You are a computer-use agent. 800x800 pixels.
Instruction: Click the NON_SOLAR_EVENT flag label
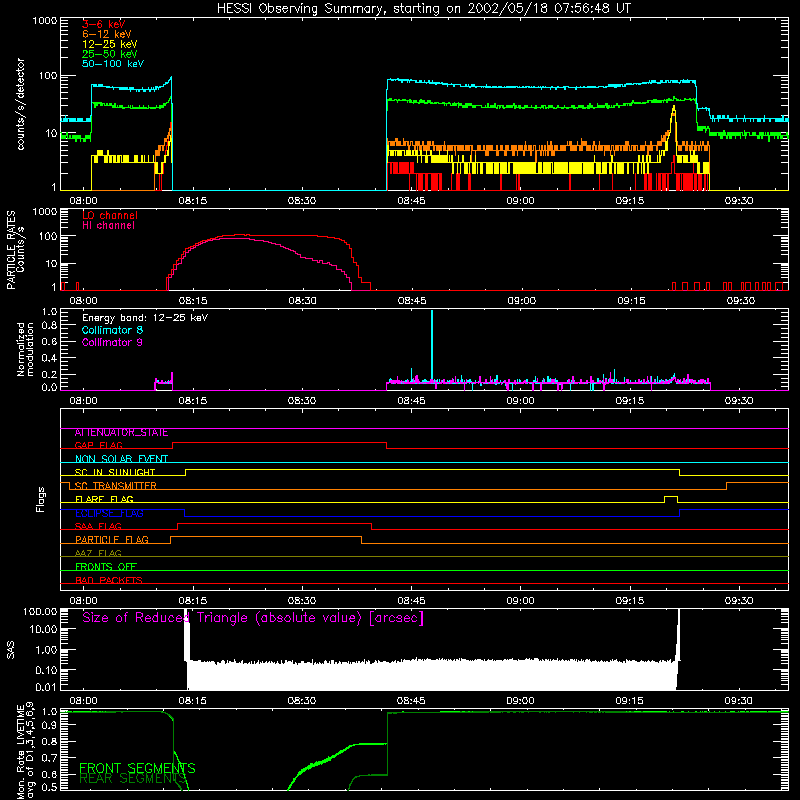pyautogui.click(x=121, y=459)
